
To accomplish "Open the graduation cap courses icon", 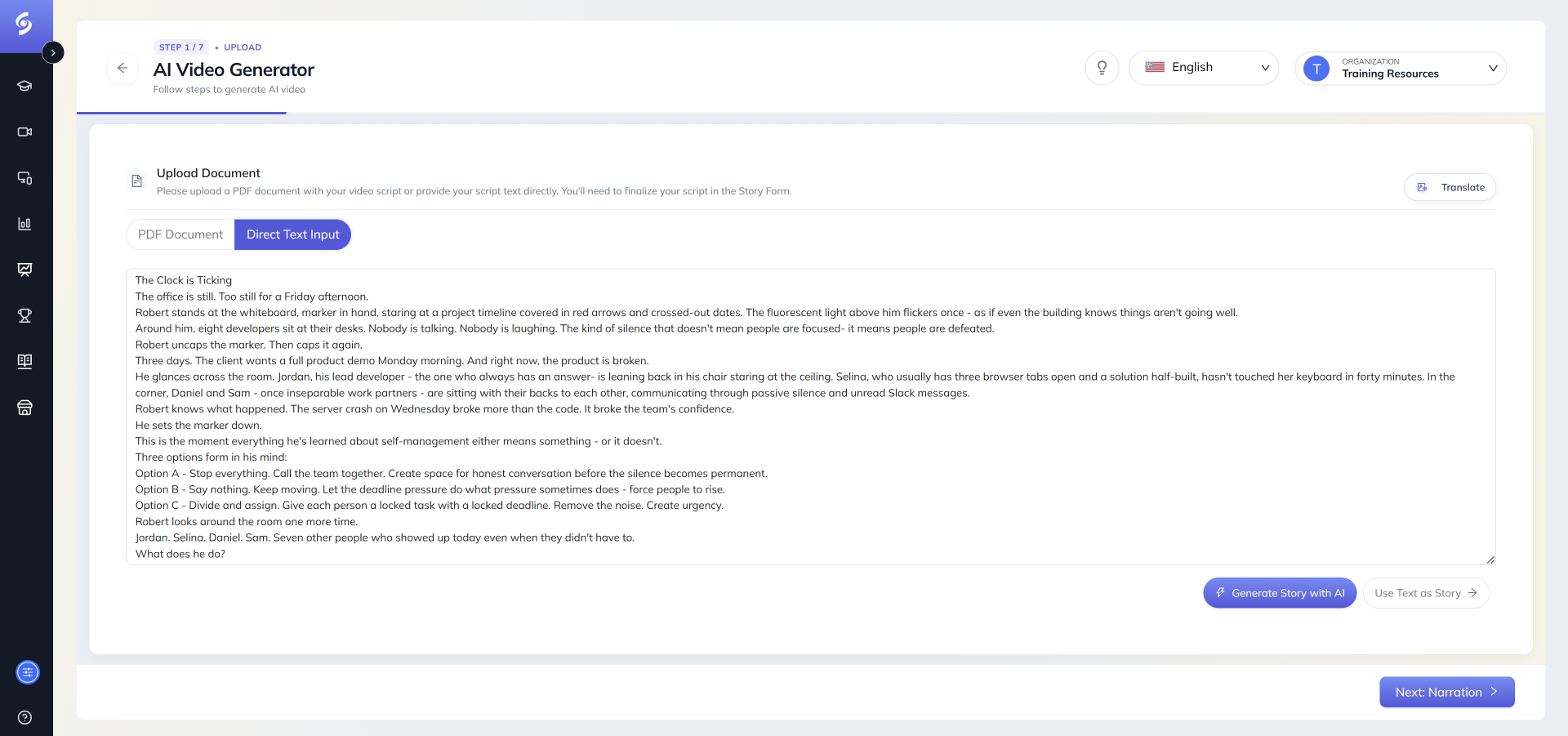I will (24, 86).
